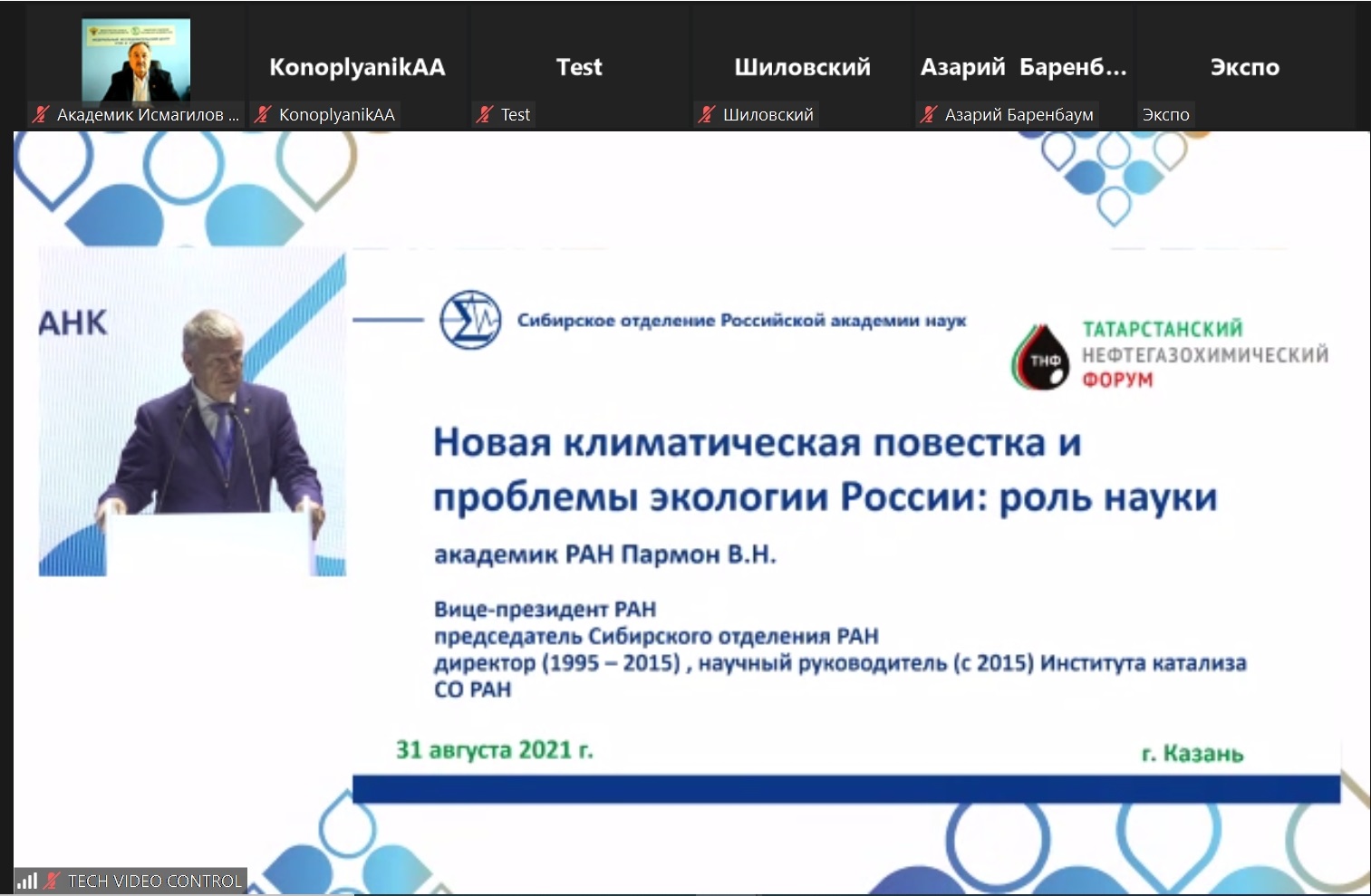Select the large Шиловский participant name tile
1371x896 pixels.
(802, 67)
